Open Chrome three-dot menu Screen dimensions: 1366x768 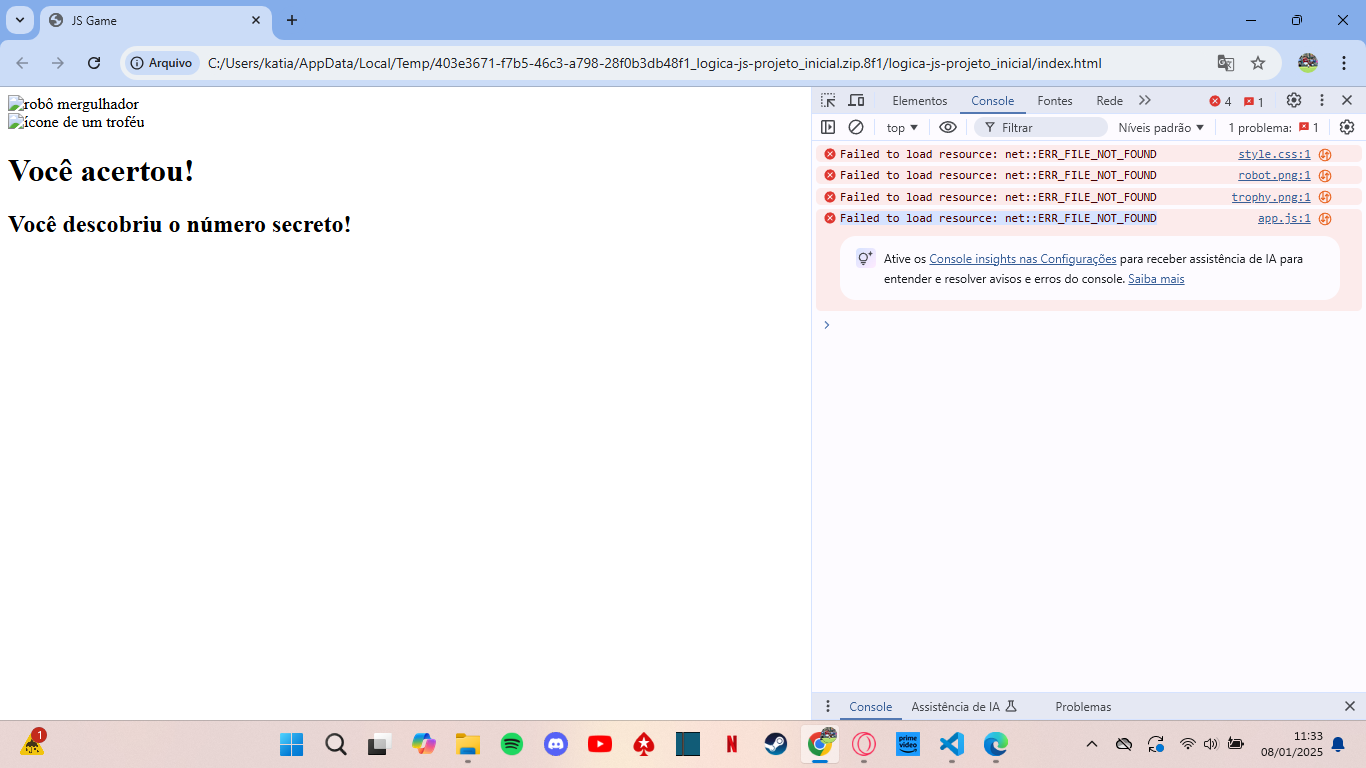1343,63
